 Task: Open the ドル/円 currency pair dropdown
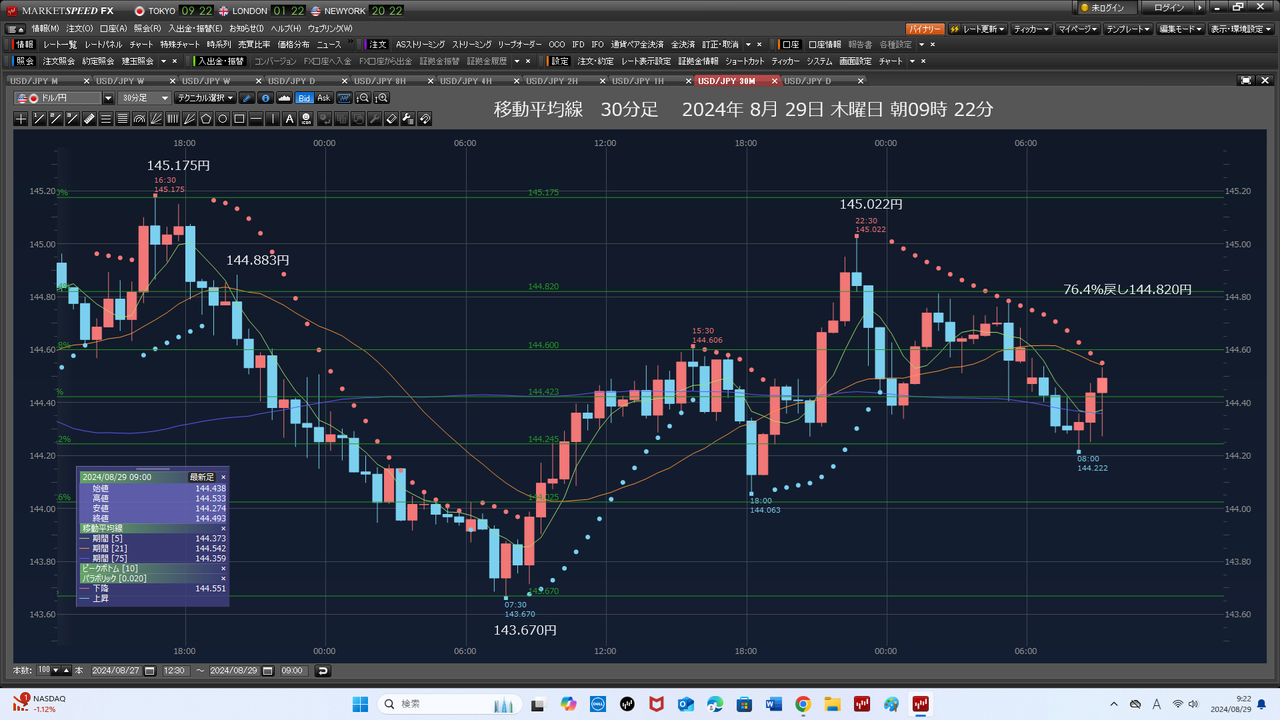(108, 98)
